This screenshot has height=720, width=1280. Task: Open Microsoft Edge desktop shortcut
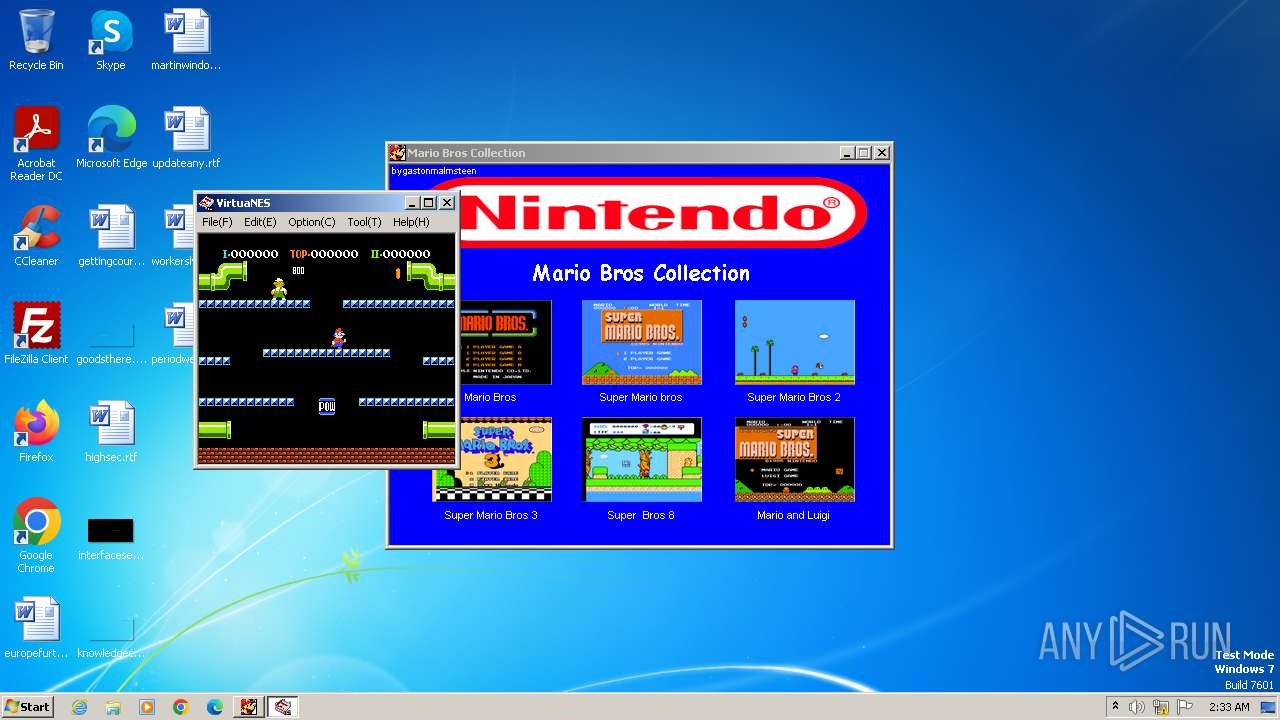tap(111, 138)
